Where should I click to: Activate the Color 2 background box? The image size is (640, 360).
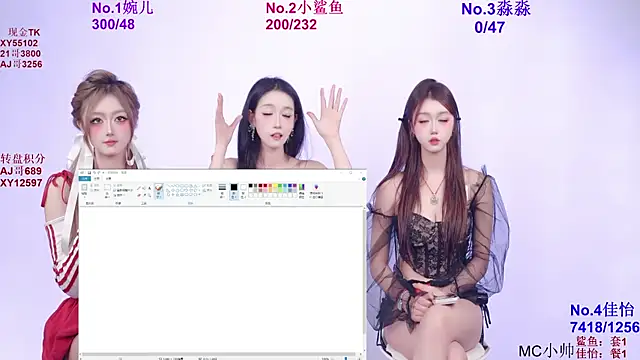click(243, 191)
